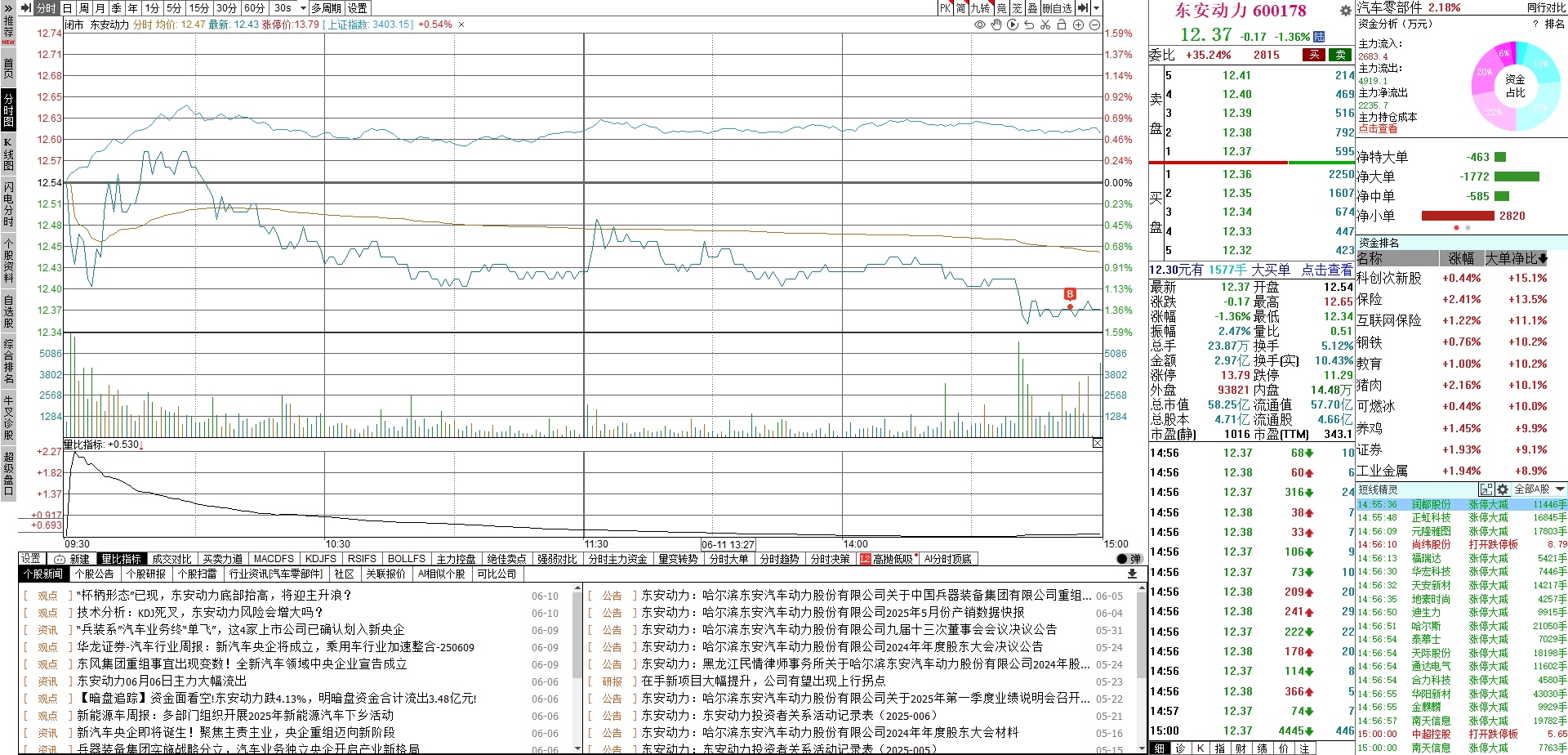Open the top toolbar overflow dropdown arrow
The height and width of the screenshot is (755, 1568).
pos(1096,8)
